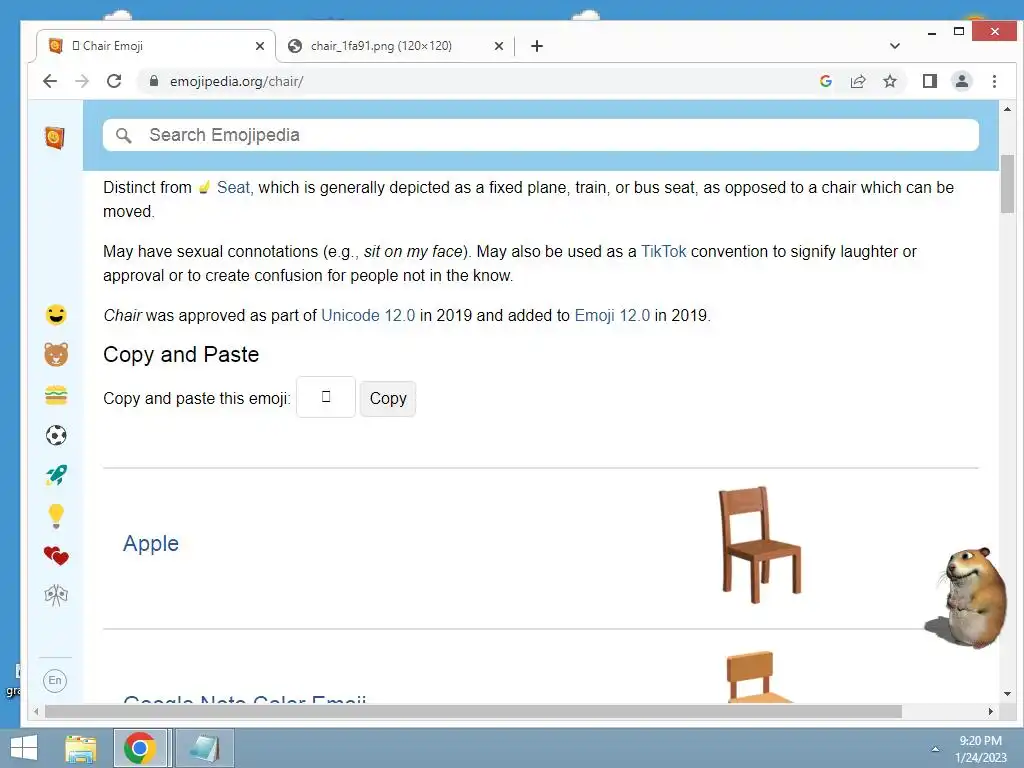Open Objects light bulb category

pos(56,515)
